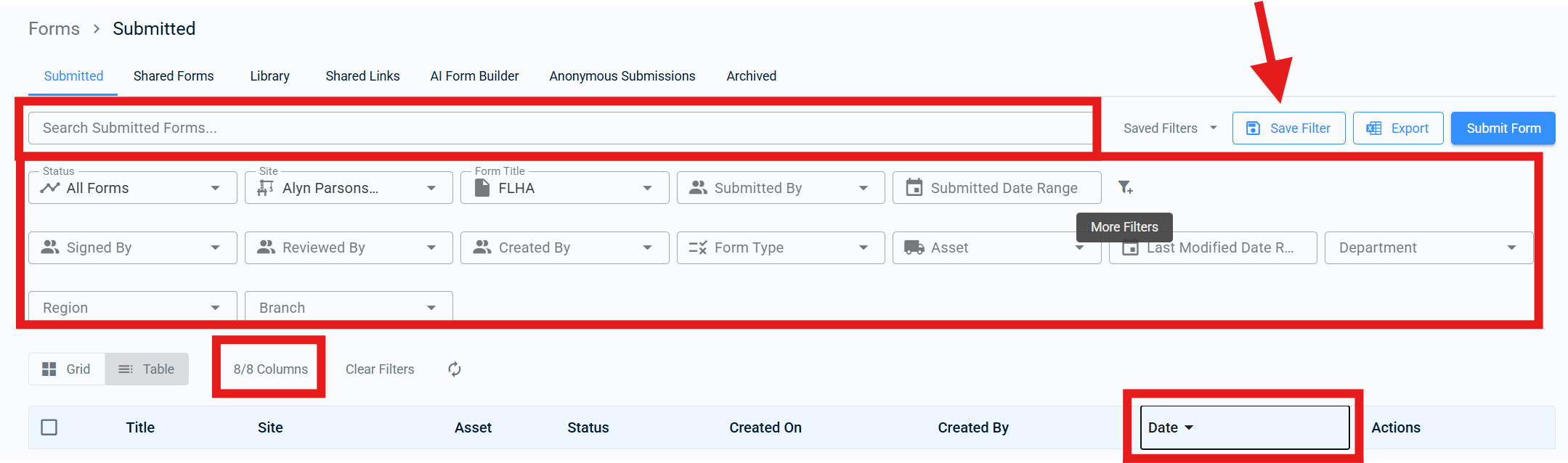Switch to Table view
This screenshot has height=463, width=1568.
pos(147,369)
